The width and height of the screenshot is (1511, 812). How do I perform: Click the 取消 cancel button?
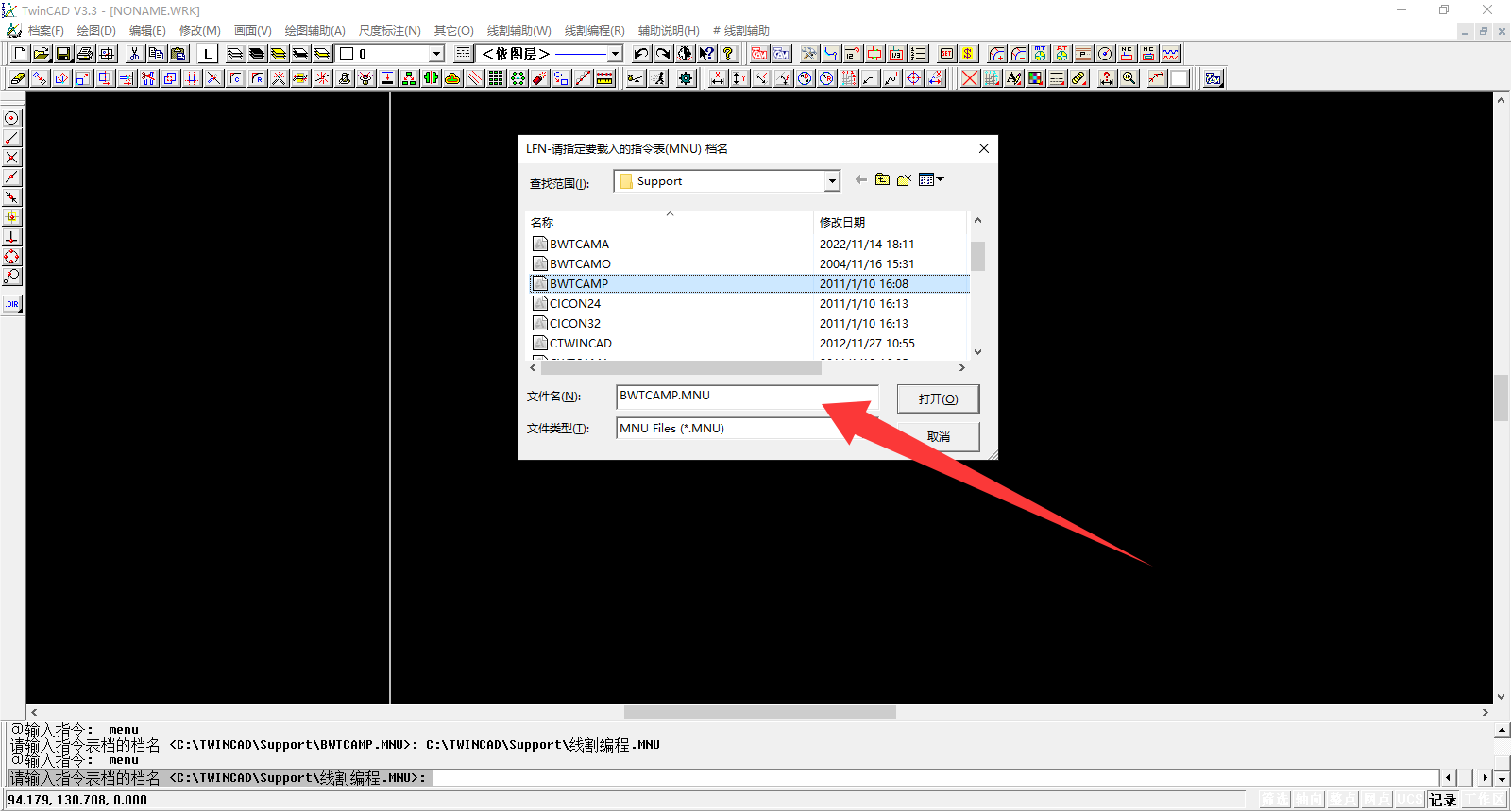coord(938,436)
